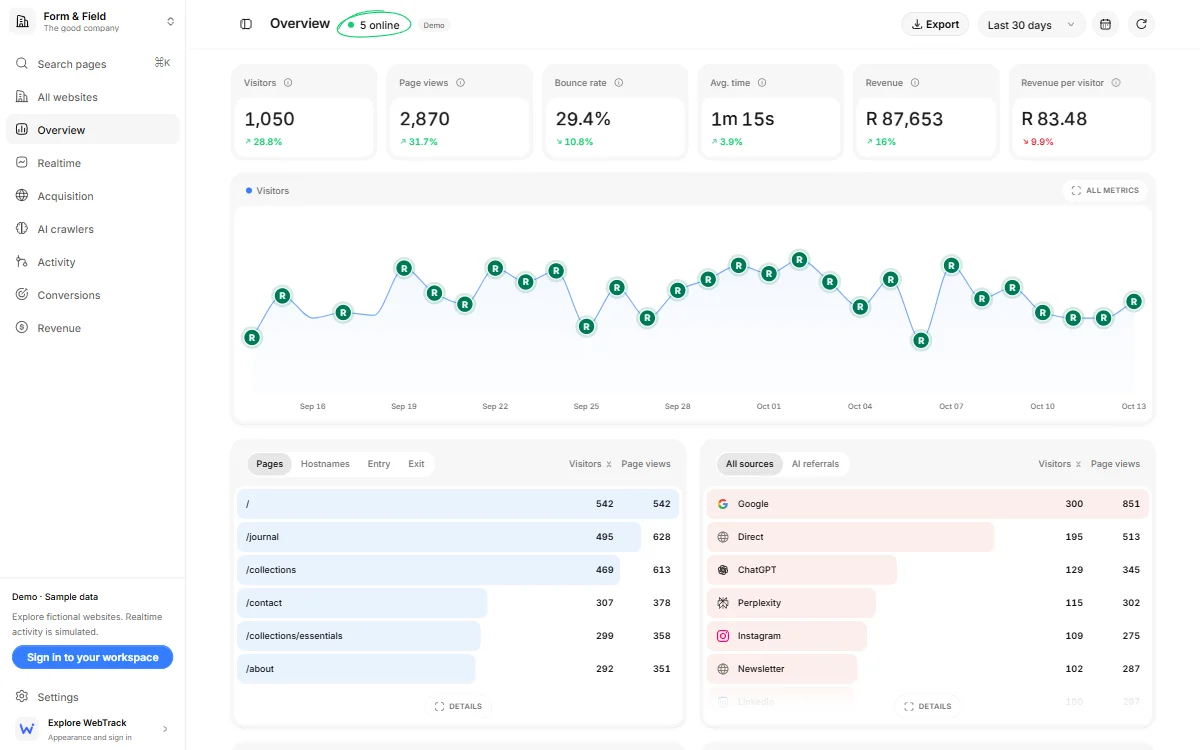Open the calendar date picker icon
Image resolution: width=1200 pixels, height=750 pixels.
(1105, 24)
